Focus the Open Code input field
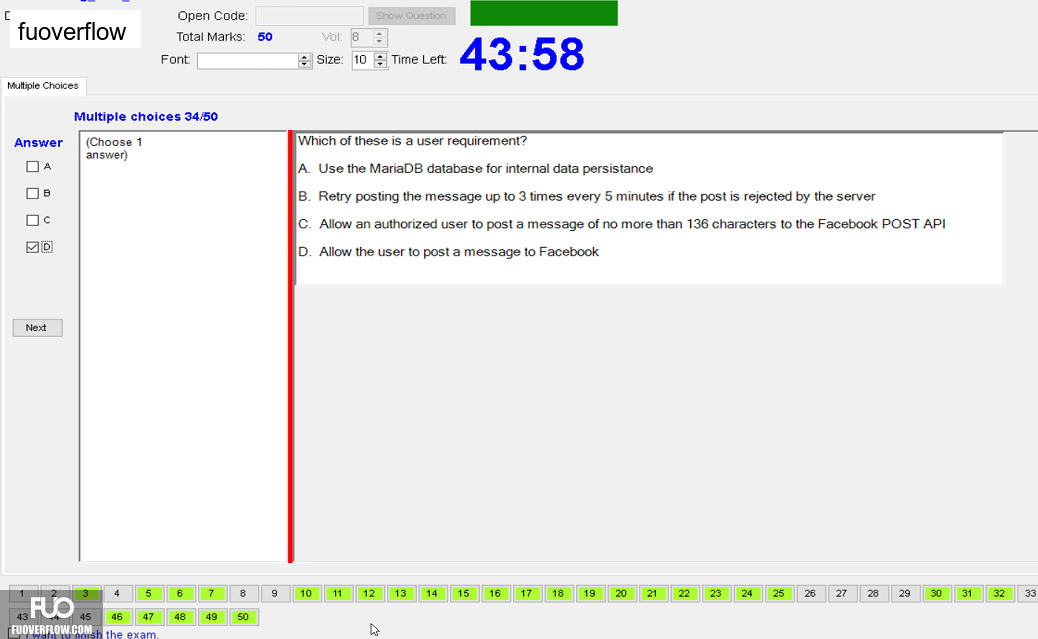The height and width of the screenshot is (639, 1038). pos(309,15)
